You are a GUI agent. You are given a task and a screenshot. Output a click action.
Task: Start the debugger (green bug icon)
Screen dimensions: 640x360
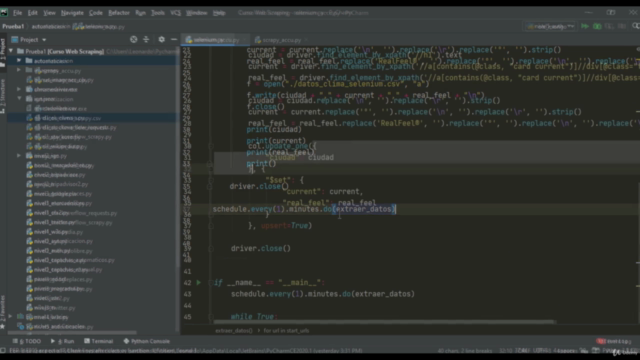[597, 26]
